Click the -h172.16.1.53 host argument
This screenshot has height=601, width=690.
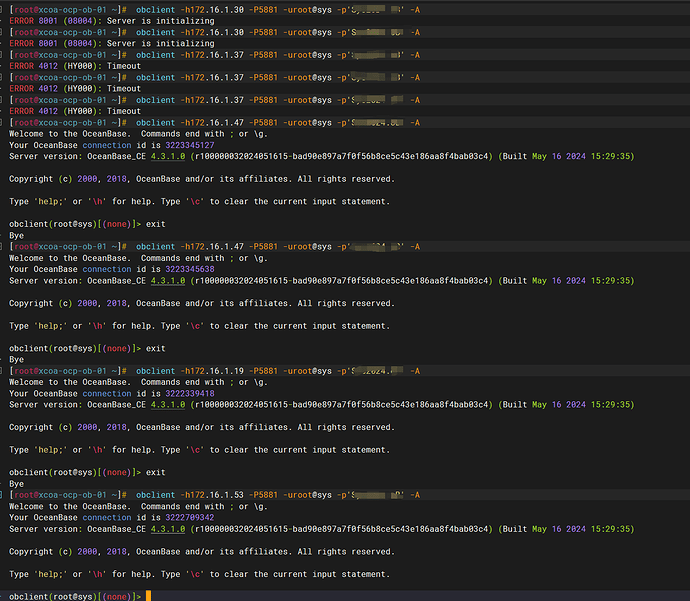(212, 495)
